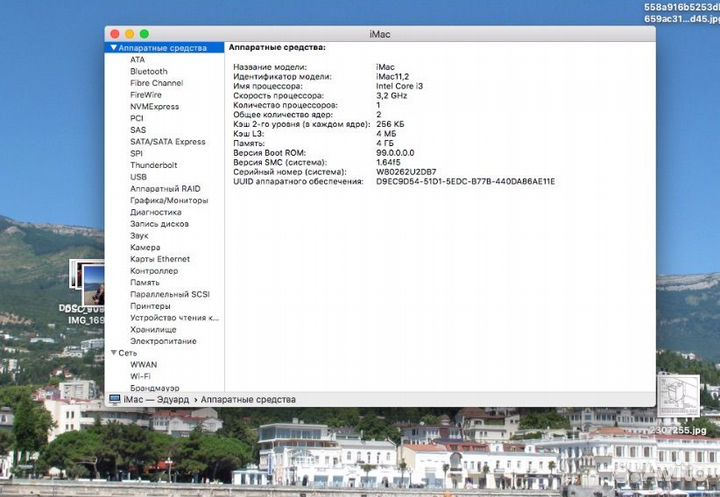720x497 pixels.
Task: Click the Boot ROM version 99.0.0.0.0
Action: point(395,153)
